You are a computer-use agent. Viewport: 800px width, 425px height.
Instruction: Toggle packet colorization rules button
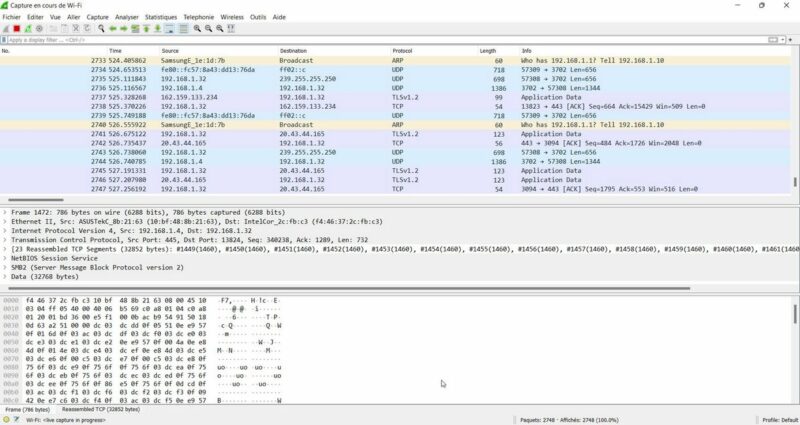point(183,29)
